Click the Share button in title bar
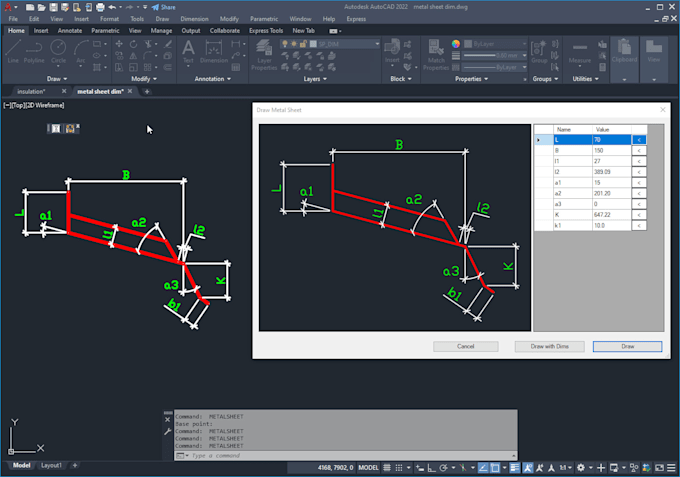 click(x=163, y=7)
